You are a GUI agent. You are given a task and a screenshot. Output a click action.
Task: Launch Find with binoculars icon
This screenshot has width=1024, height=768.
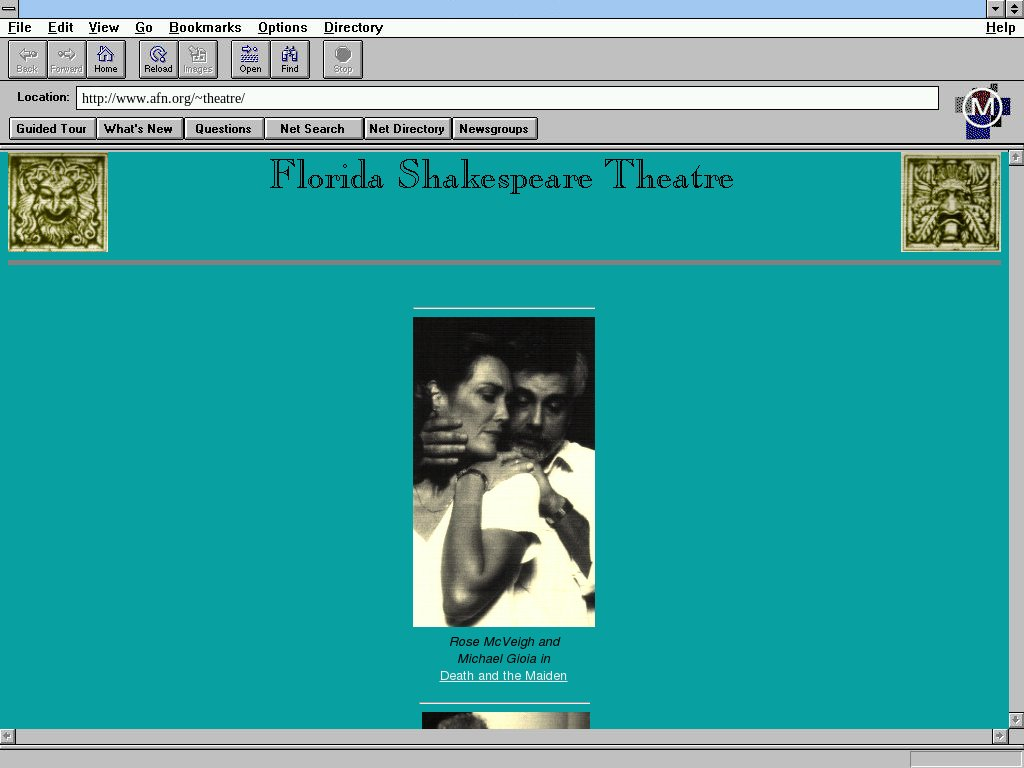tap(290, 59)
